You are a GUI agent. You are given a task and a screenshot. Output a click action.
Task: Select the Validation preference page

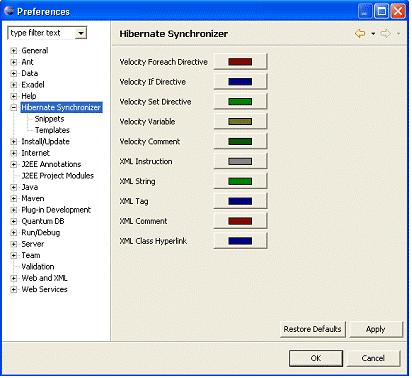coord(38,267)
